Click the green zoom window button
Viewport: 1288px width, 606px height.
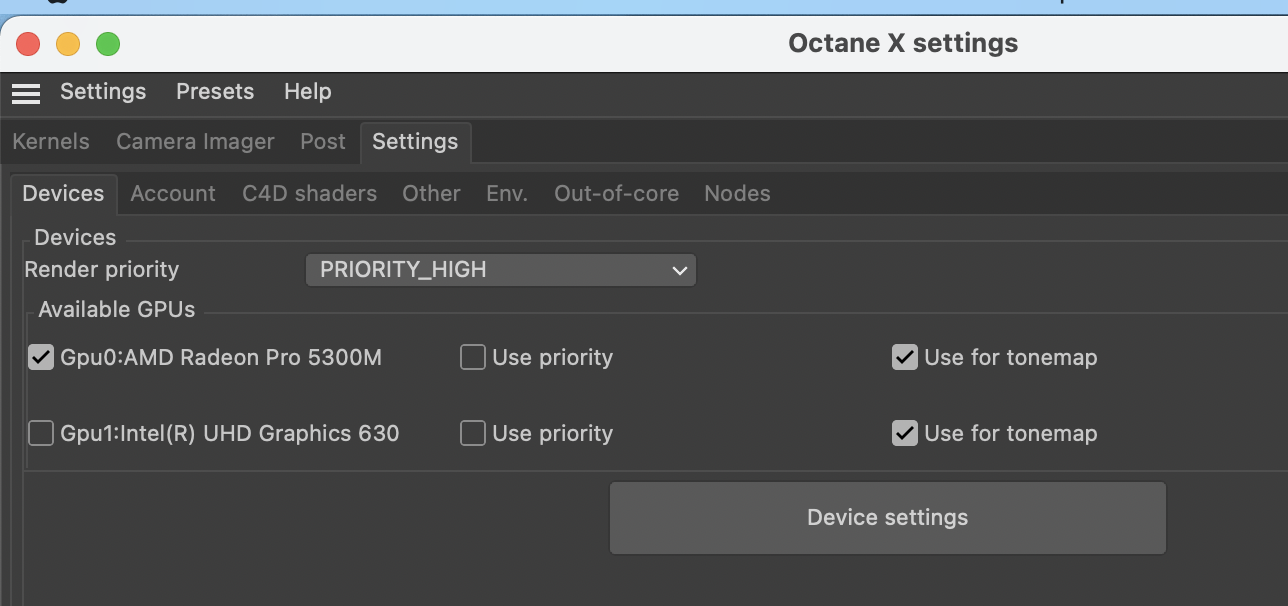pos(108,44)
